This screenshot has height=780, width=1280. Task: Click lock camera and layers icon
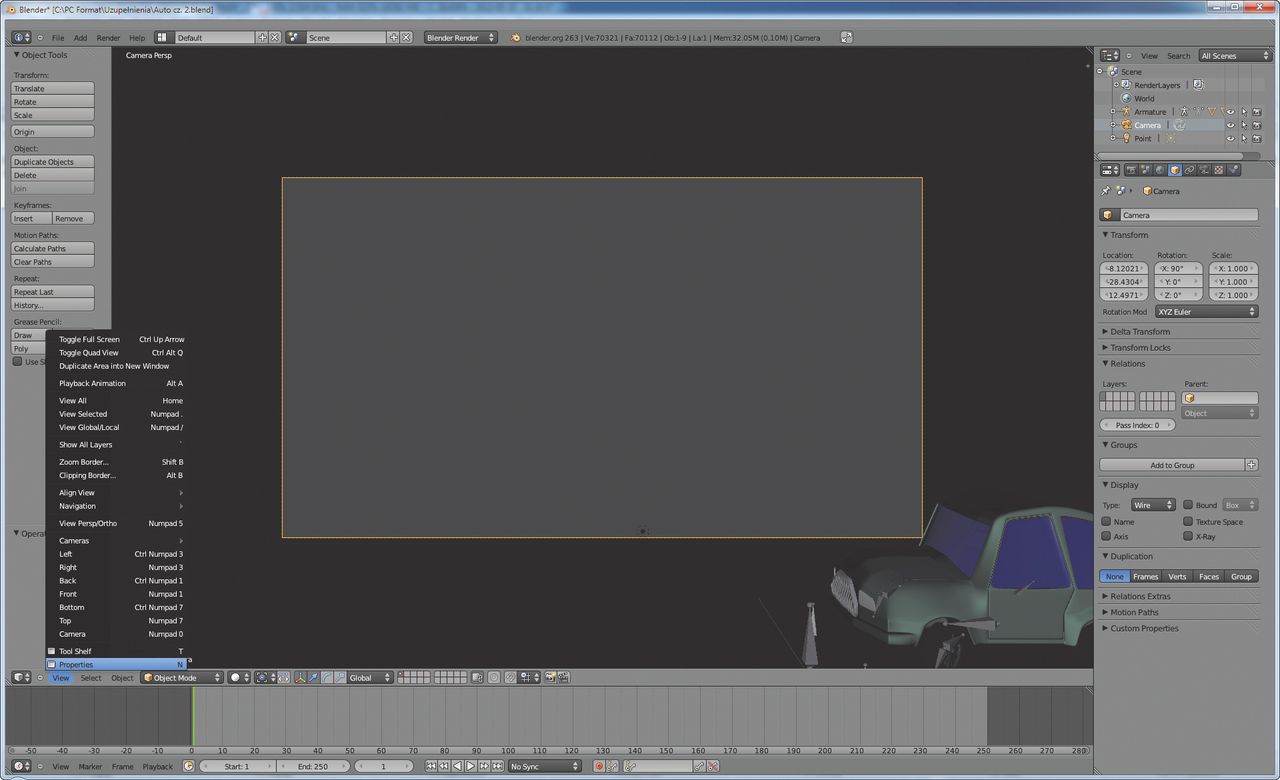pos(477,678)
